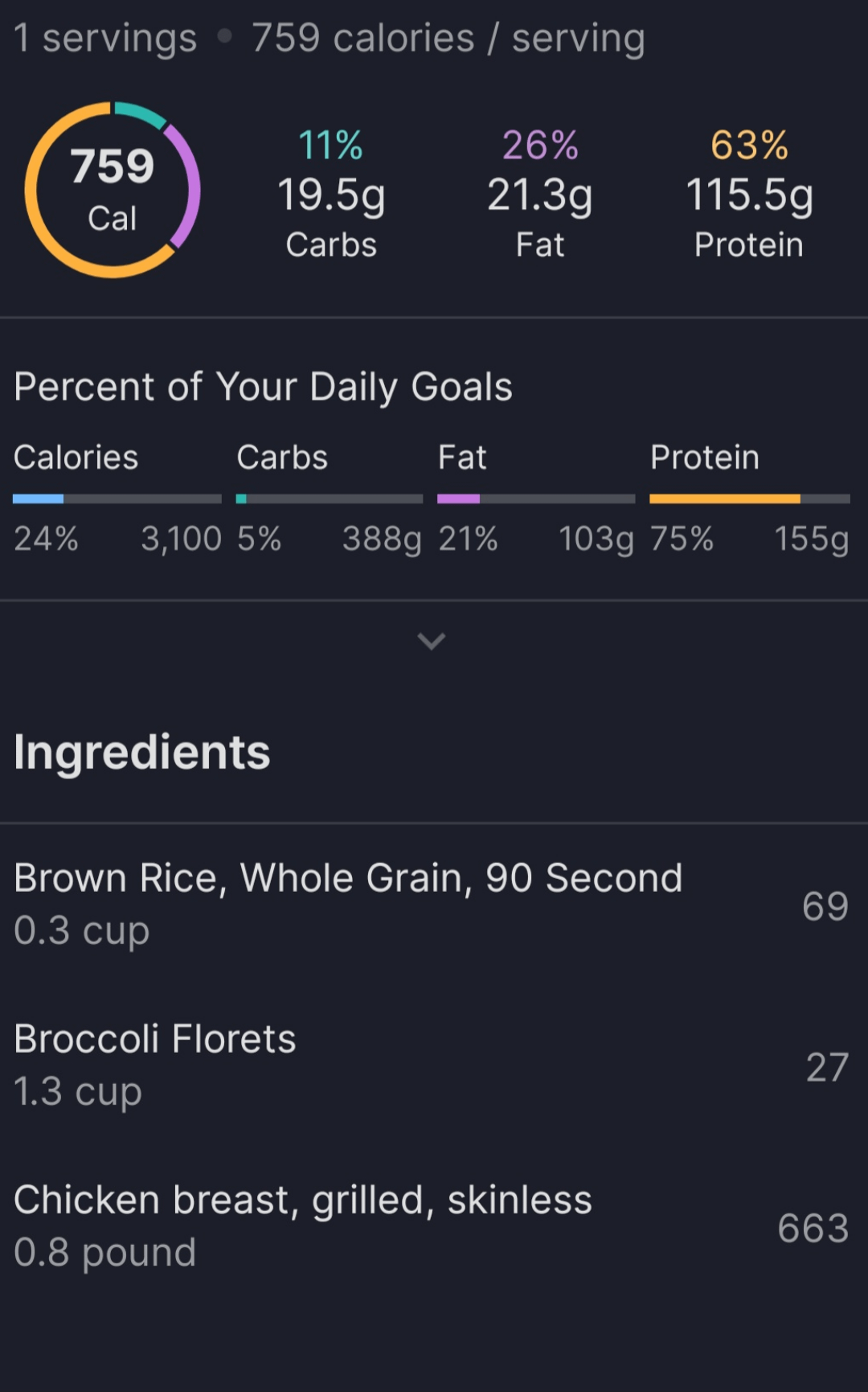The height and width of the screenshot is (1392, 868).
Task: Tap the Carbs daily goal progress bar
Action: click(330, 499)
